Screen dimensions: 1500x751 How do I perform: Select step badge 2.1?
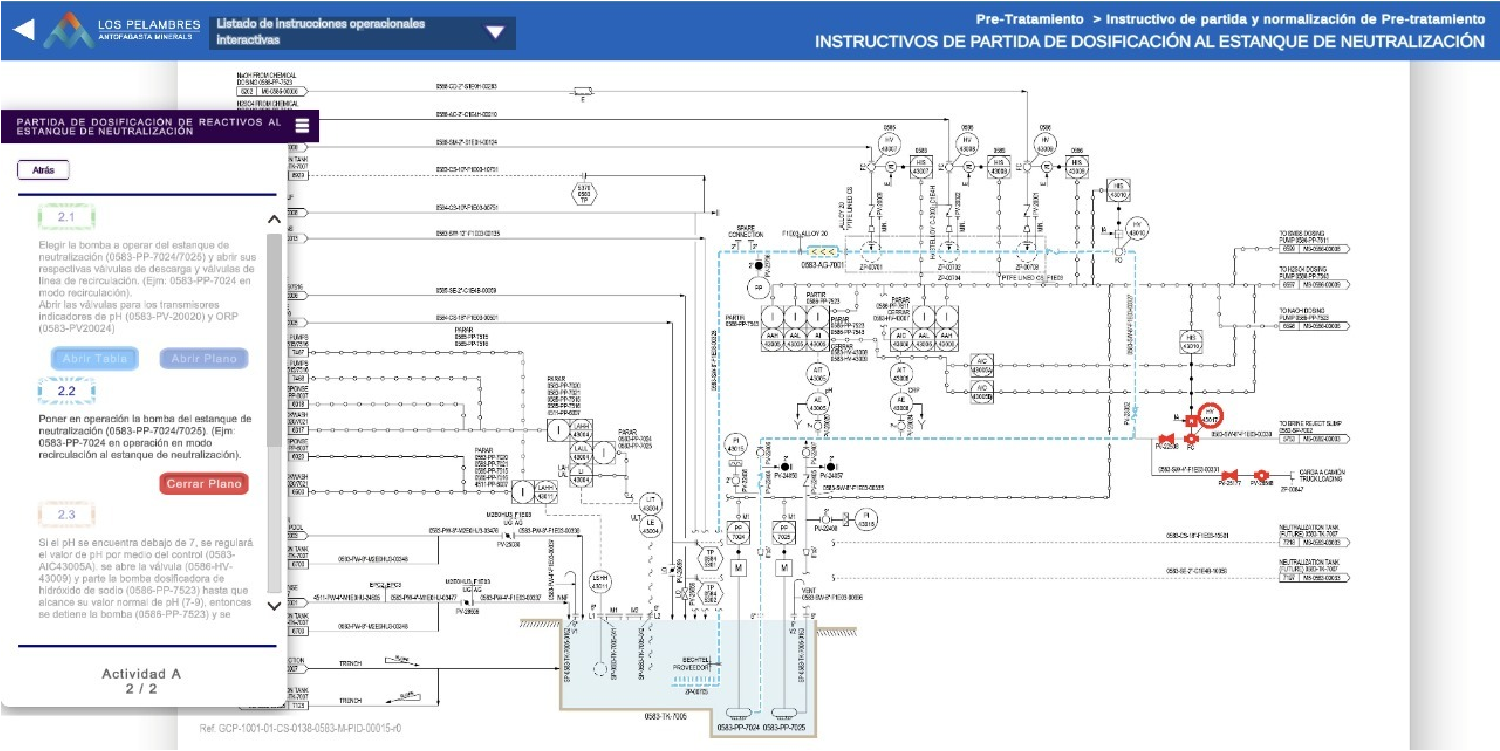tap(66, 217)
